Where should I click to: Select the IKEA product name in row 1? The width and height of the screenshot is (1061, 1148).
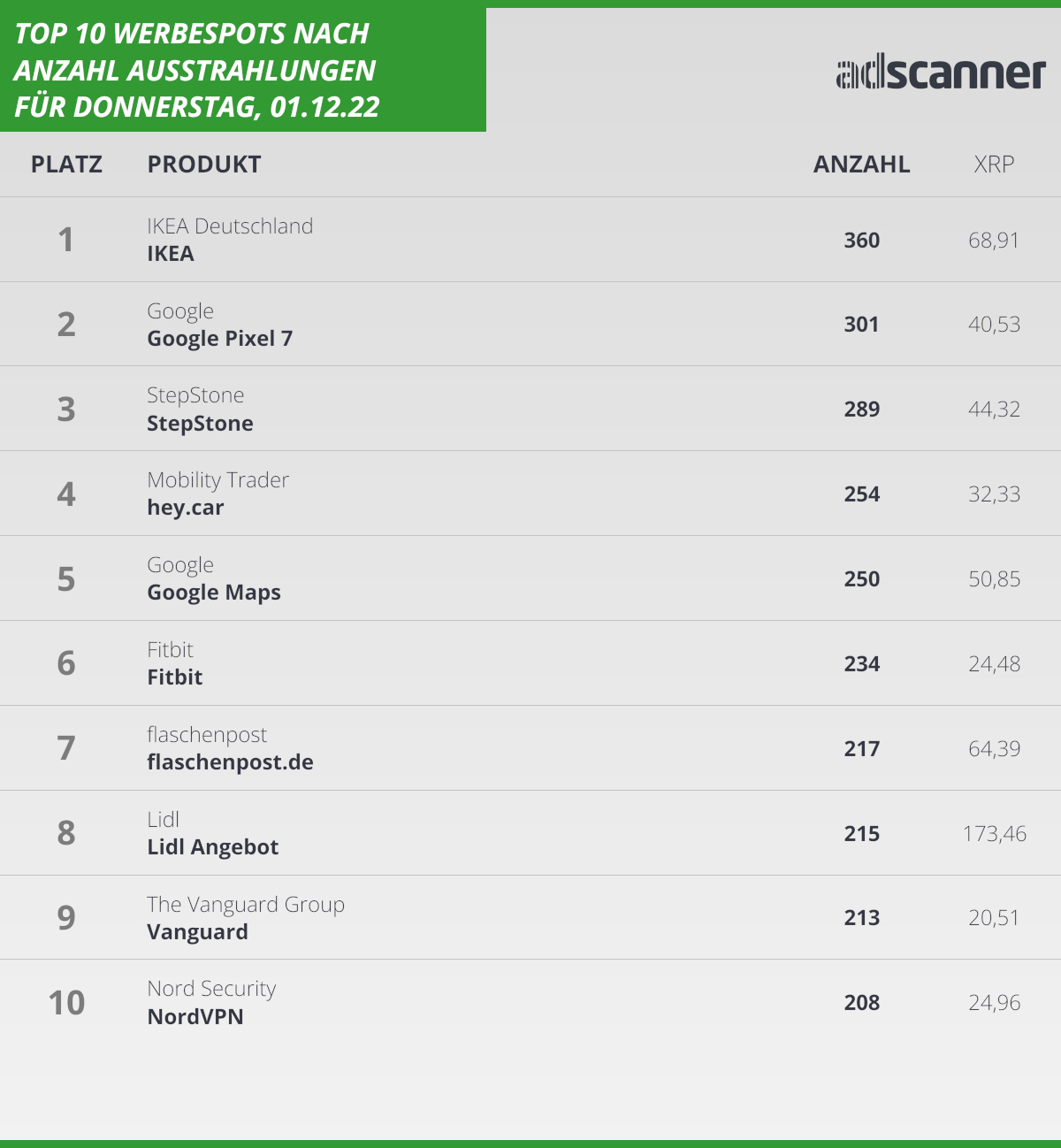[171, 254]
